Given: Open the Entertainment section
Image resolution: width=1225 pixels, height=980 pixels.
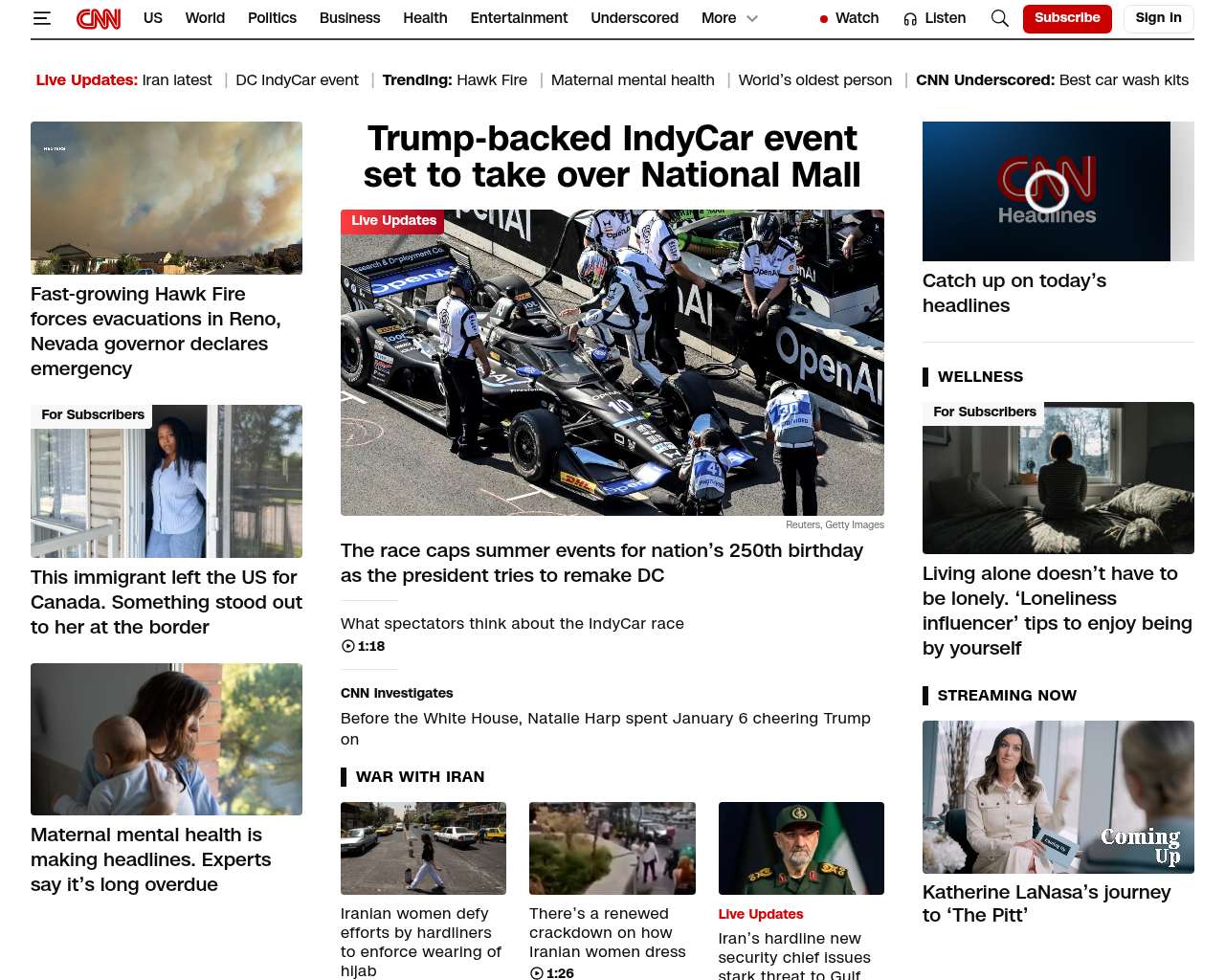Looking at the screenshot, I should pyautogui.click(x=519, y=18).
